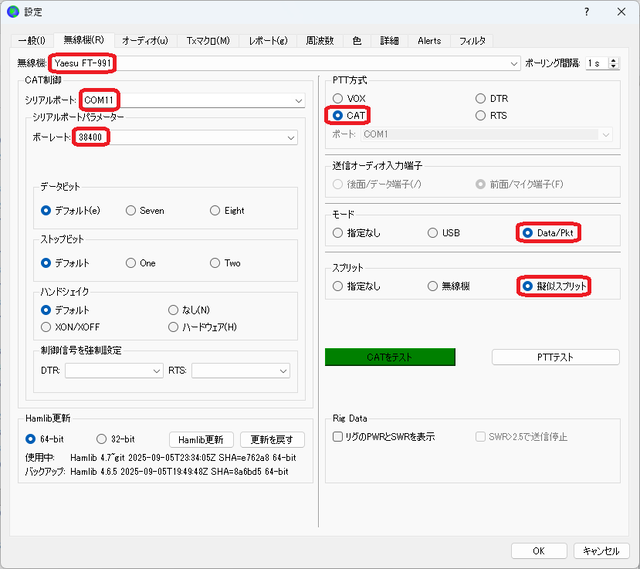Click the キャンセル button

(601, 551)
